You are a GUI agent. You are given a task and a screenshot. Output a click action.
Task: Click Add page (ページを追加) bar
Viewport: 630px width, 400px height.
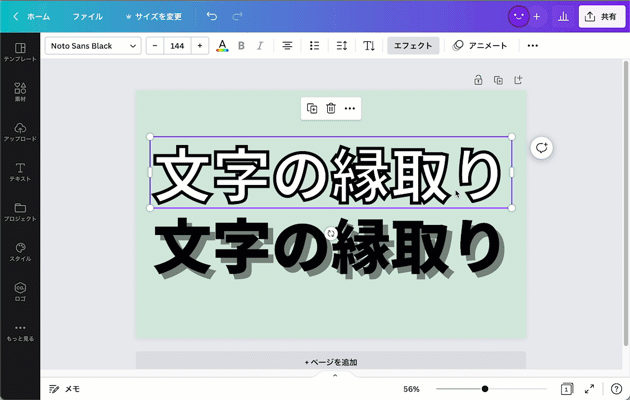click(331, 362)
